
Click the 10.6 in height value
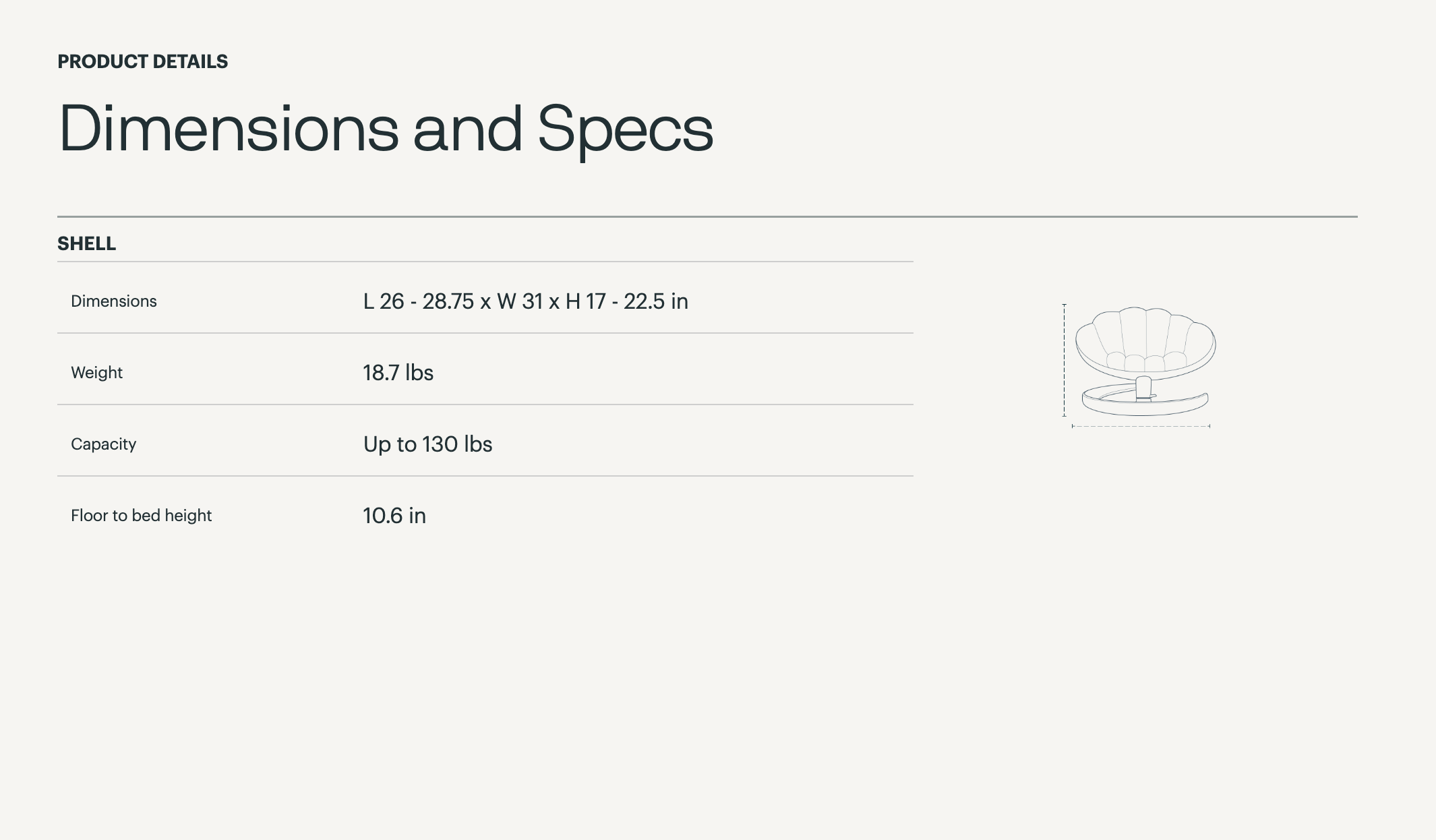pos(394,516)
